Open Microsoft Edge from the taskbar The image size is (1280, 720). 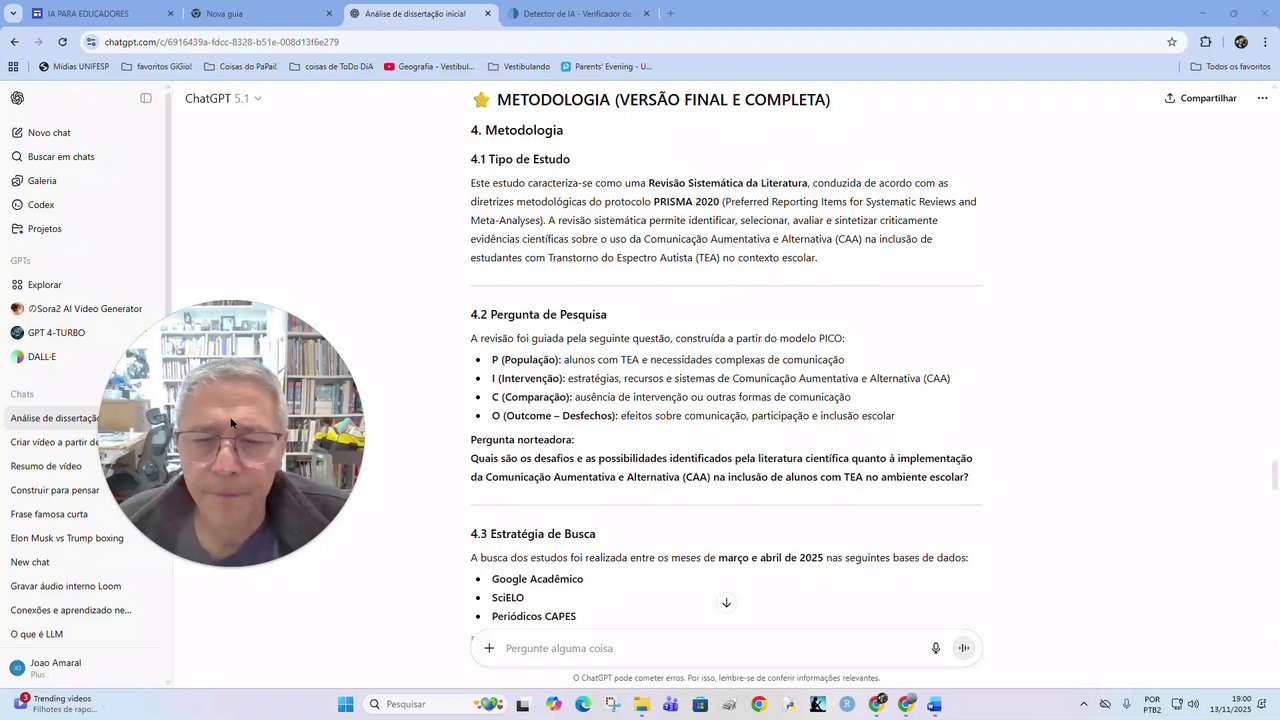pyautogui.click(x=583, y=704)
